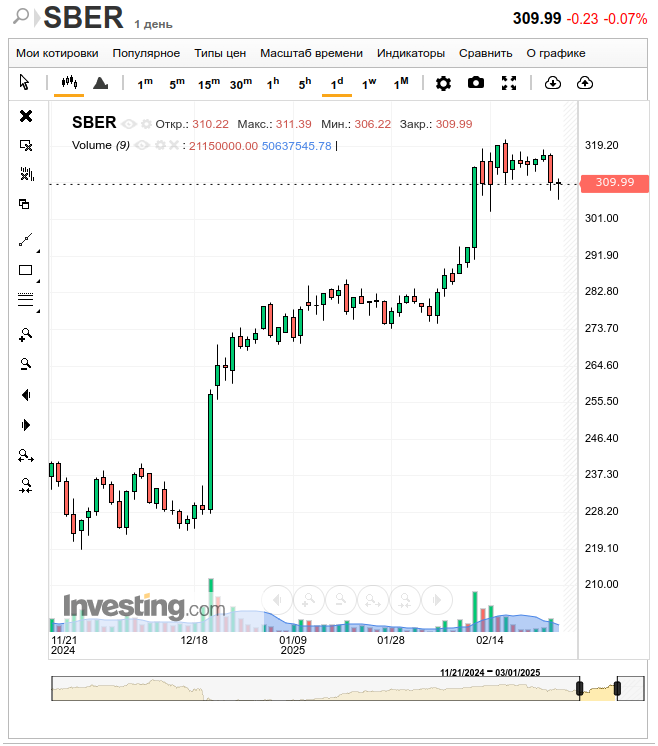The image size is (658, 746).
Task: Open the Популярное menu
Action: pos(146,53)
